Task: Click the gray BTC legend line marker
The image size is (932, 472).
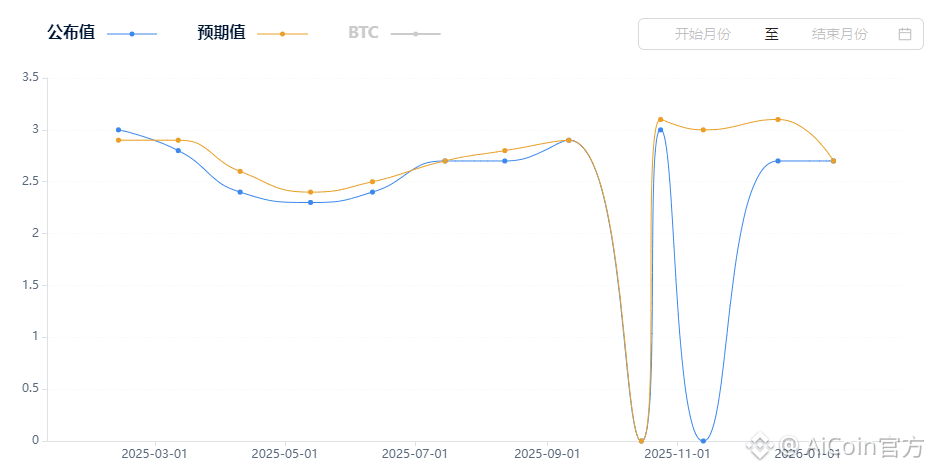Action: tap(415, 34)
